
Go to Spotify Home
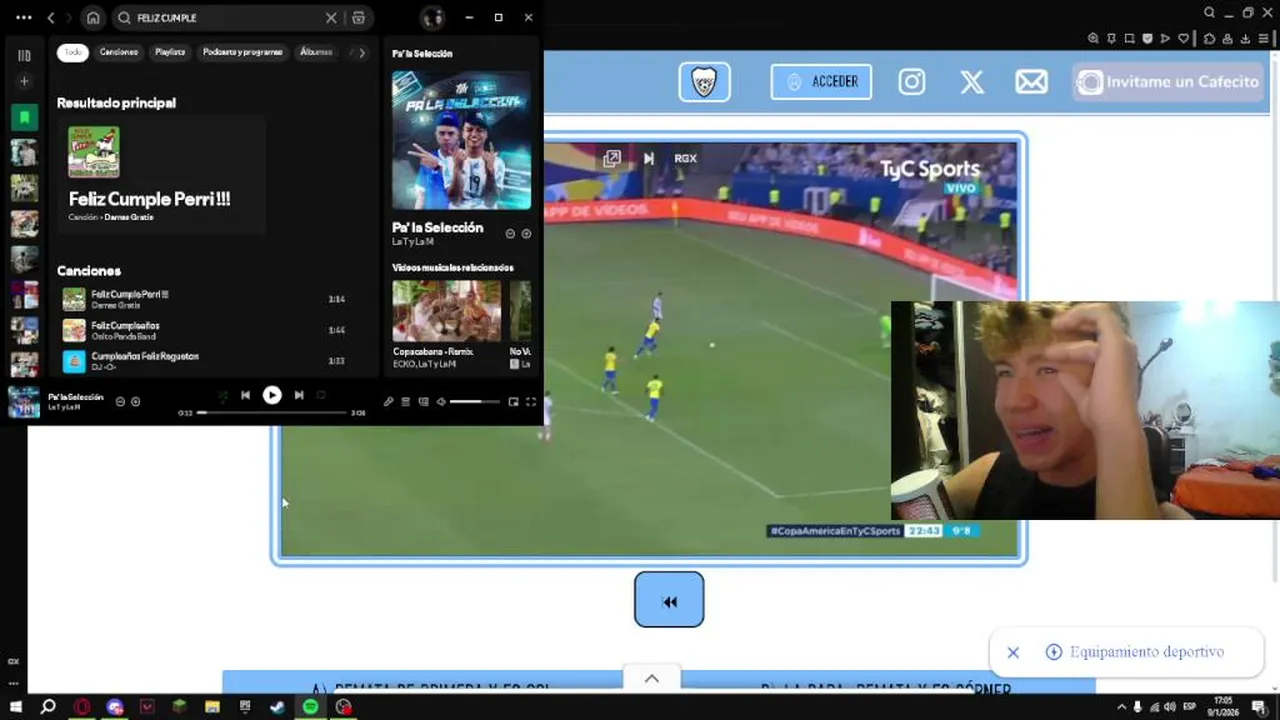coord(93,18)
